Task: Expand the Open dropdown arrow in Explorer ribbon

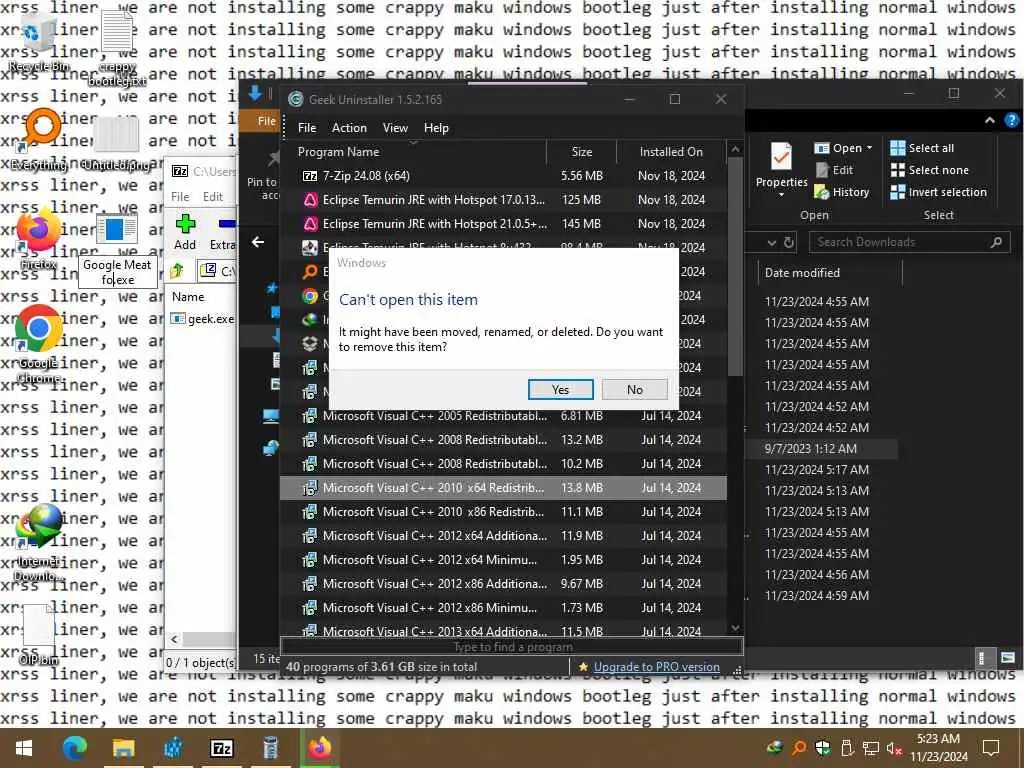Action: point(869,148)
